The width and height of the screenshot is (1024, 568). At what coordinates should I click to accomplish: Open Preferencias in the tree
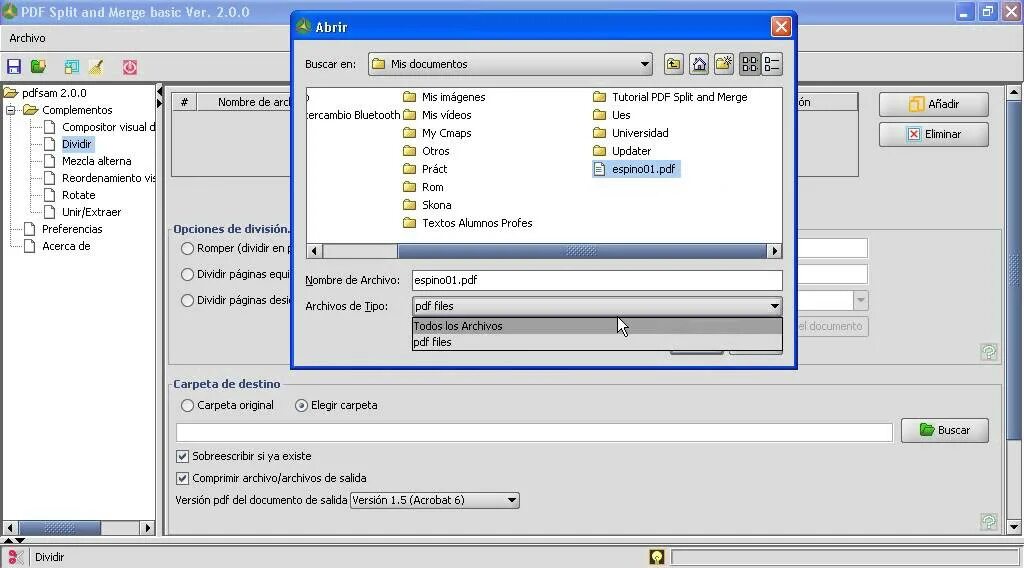click(x=72, y=229)
